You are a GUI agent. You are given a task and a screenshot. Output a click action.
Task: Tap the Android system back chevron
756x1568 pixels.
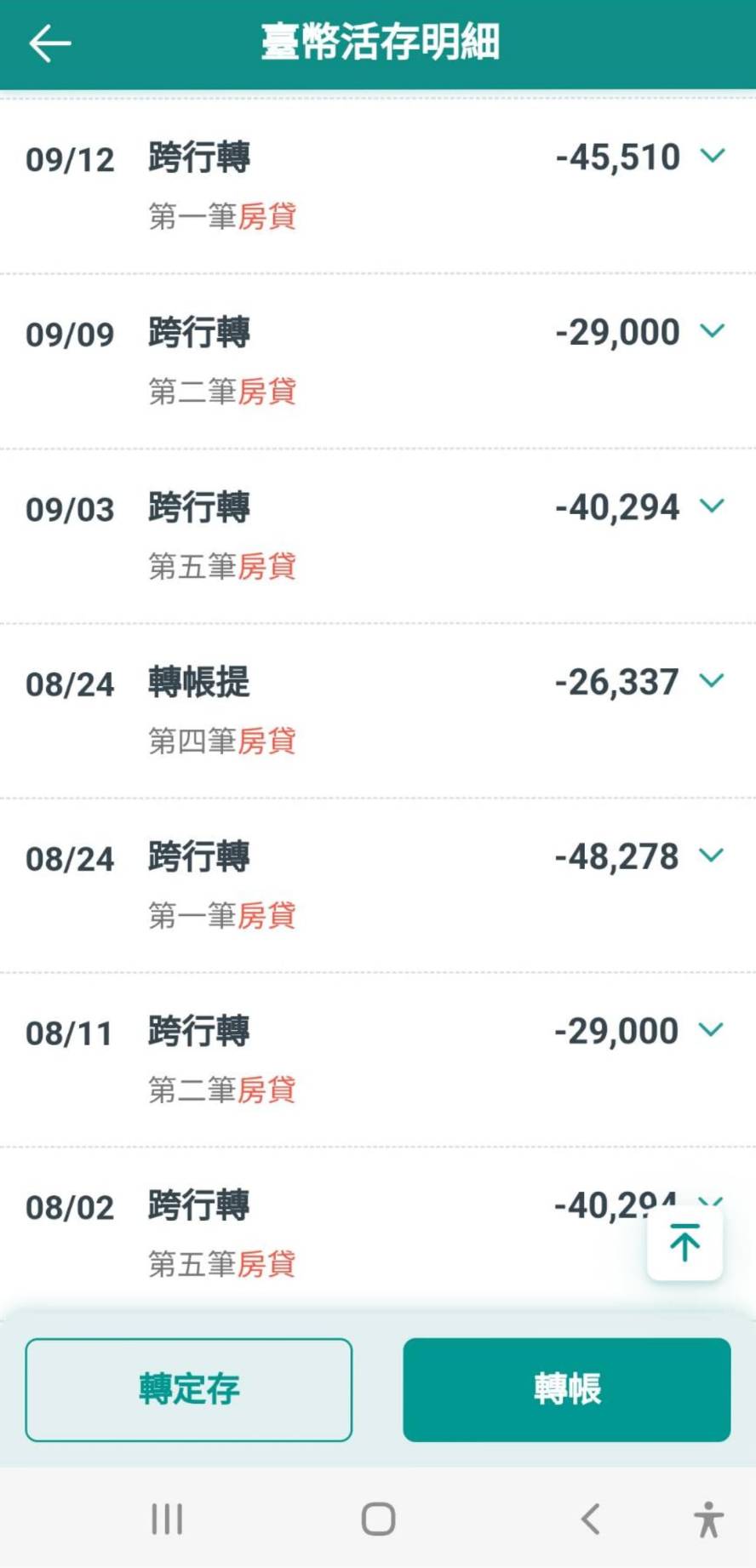590,1519
